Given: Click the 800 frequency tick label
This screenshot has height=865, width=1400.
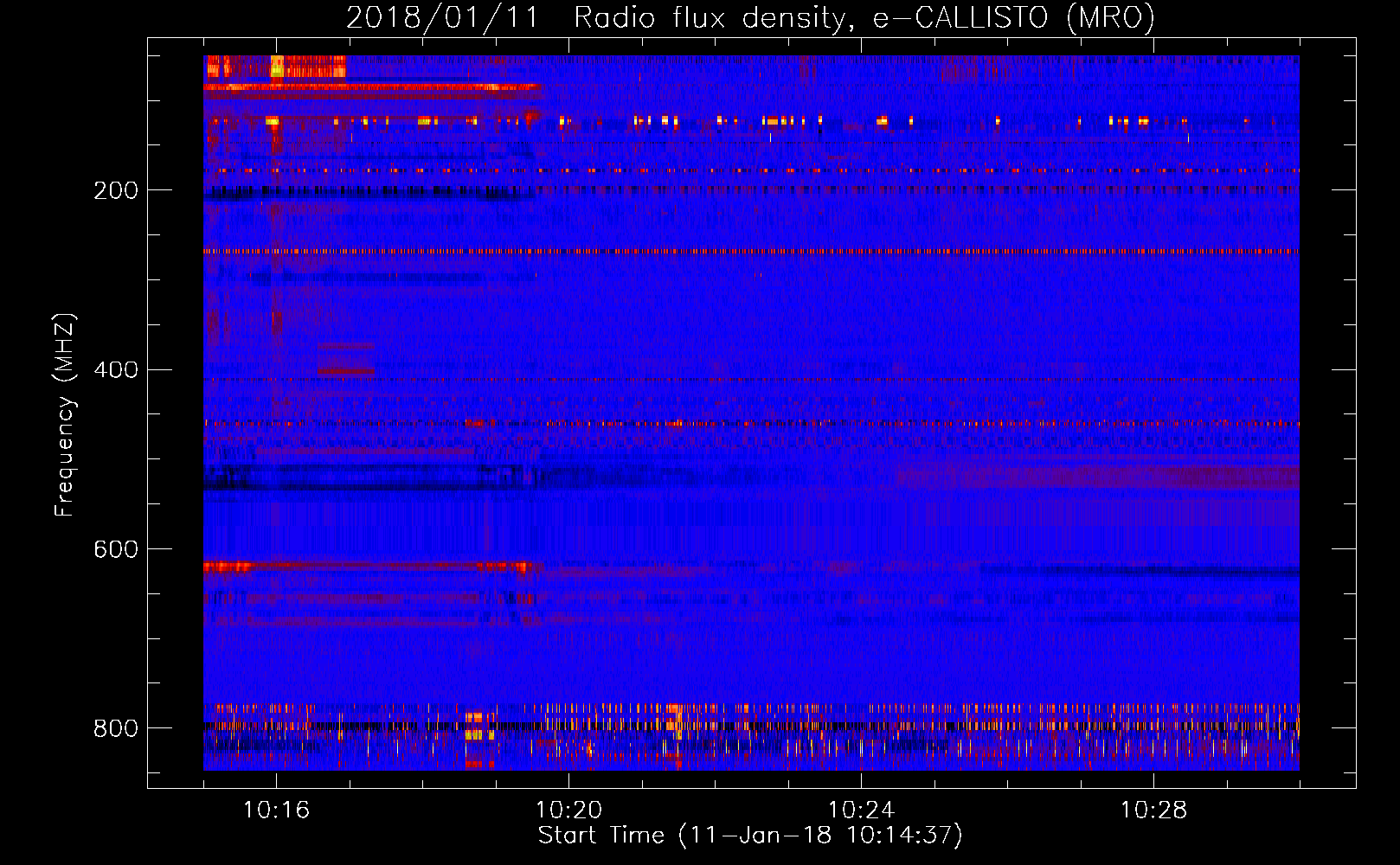Looking at the screenshot, I should tap(116, 728).
